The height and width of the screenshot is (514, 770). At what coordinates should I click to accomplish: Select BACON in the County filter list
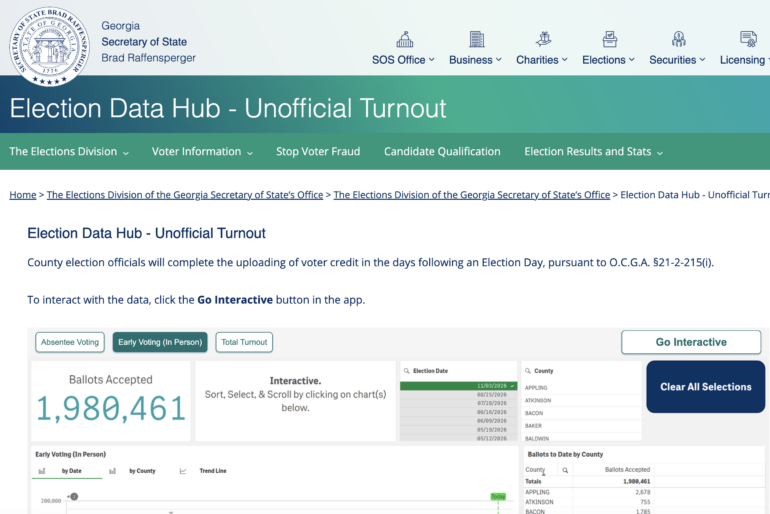point(581,413)
